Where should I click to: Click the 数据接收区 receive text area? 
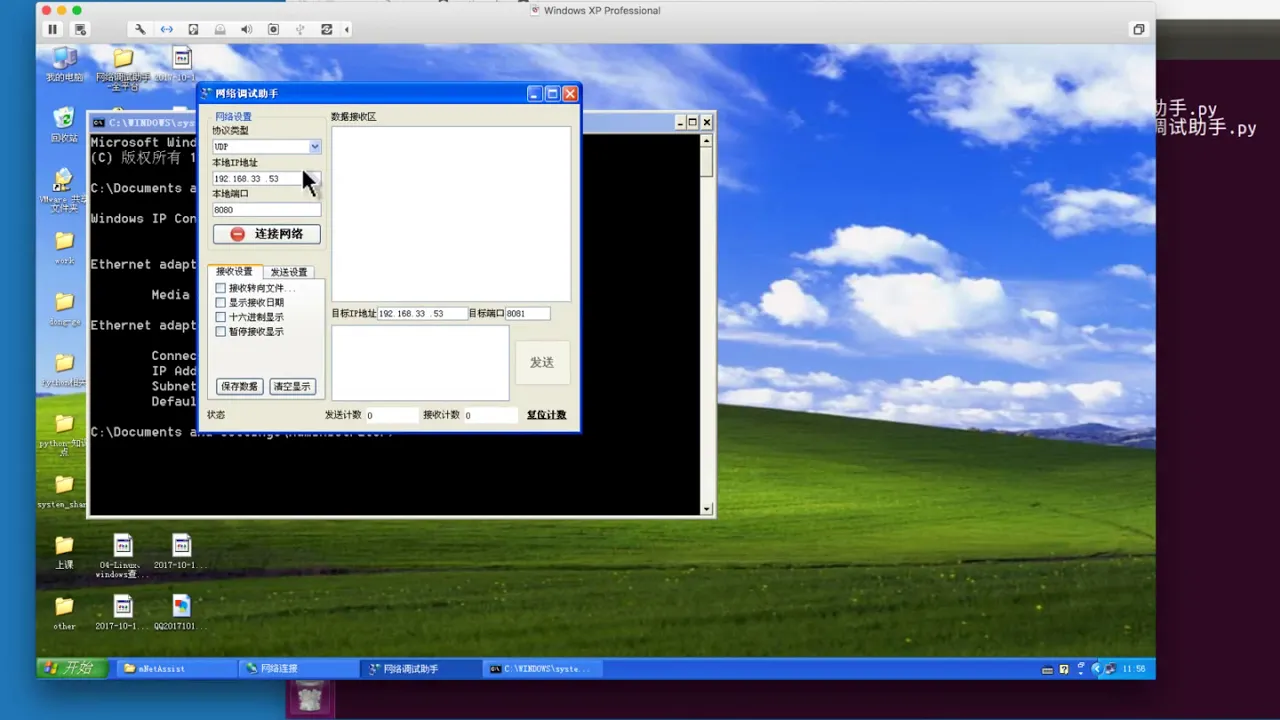pos(451,213)
